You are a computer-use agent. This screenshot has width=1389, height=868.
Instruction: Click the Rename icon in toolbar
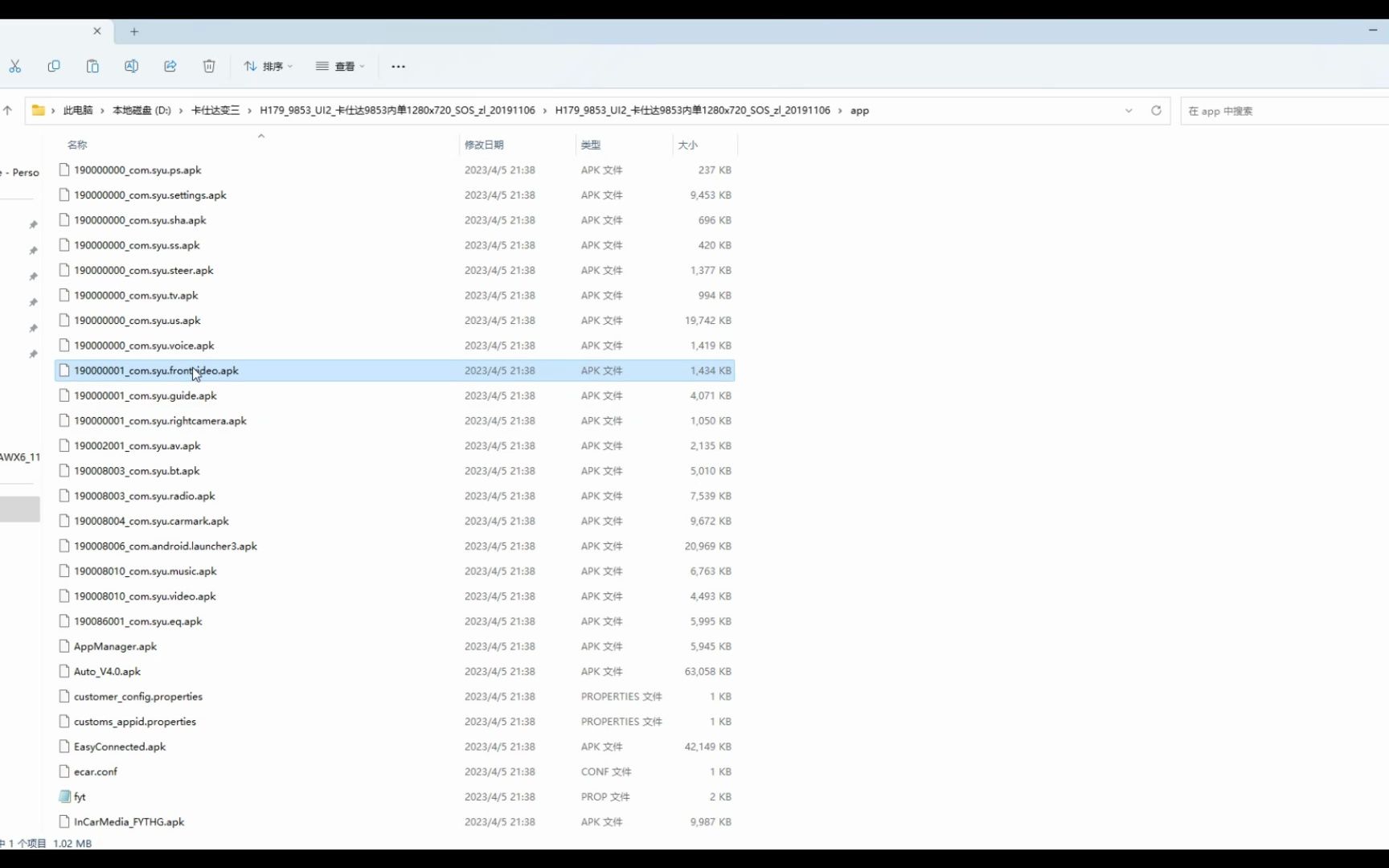pyautogui.click(x=131, y=66)
